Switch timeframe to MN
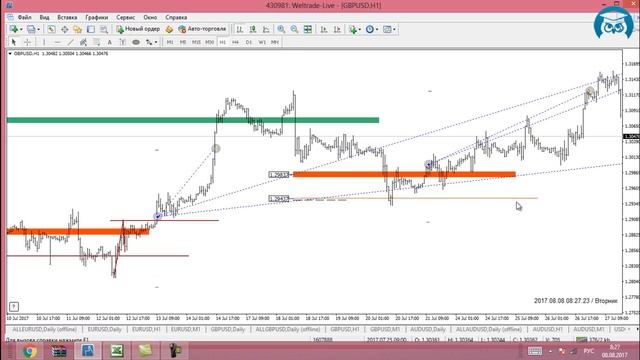 click(x=275, y=42)
